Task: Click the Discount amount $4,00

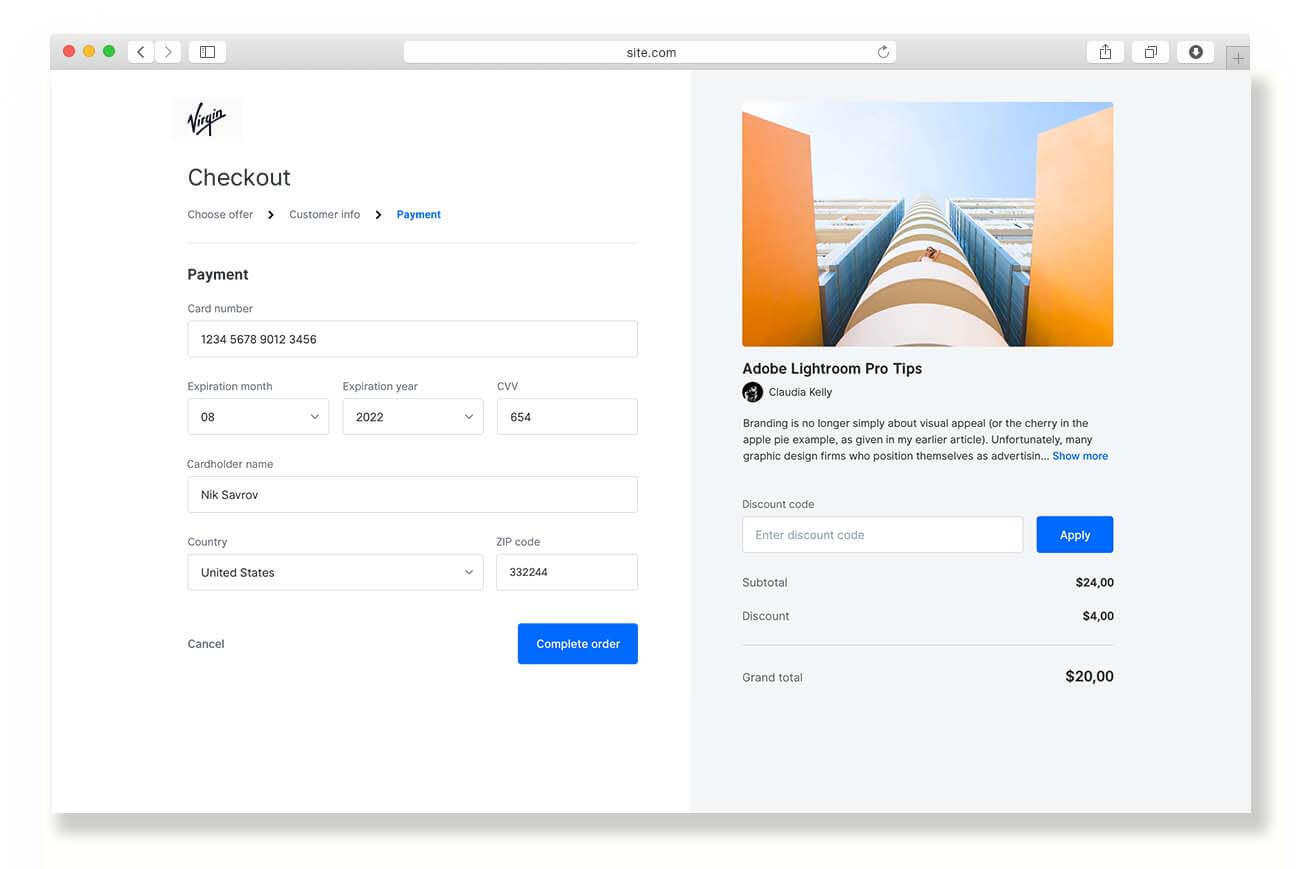Action: tap(1098, 616)
